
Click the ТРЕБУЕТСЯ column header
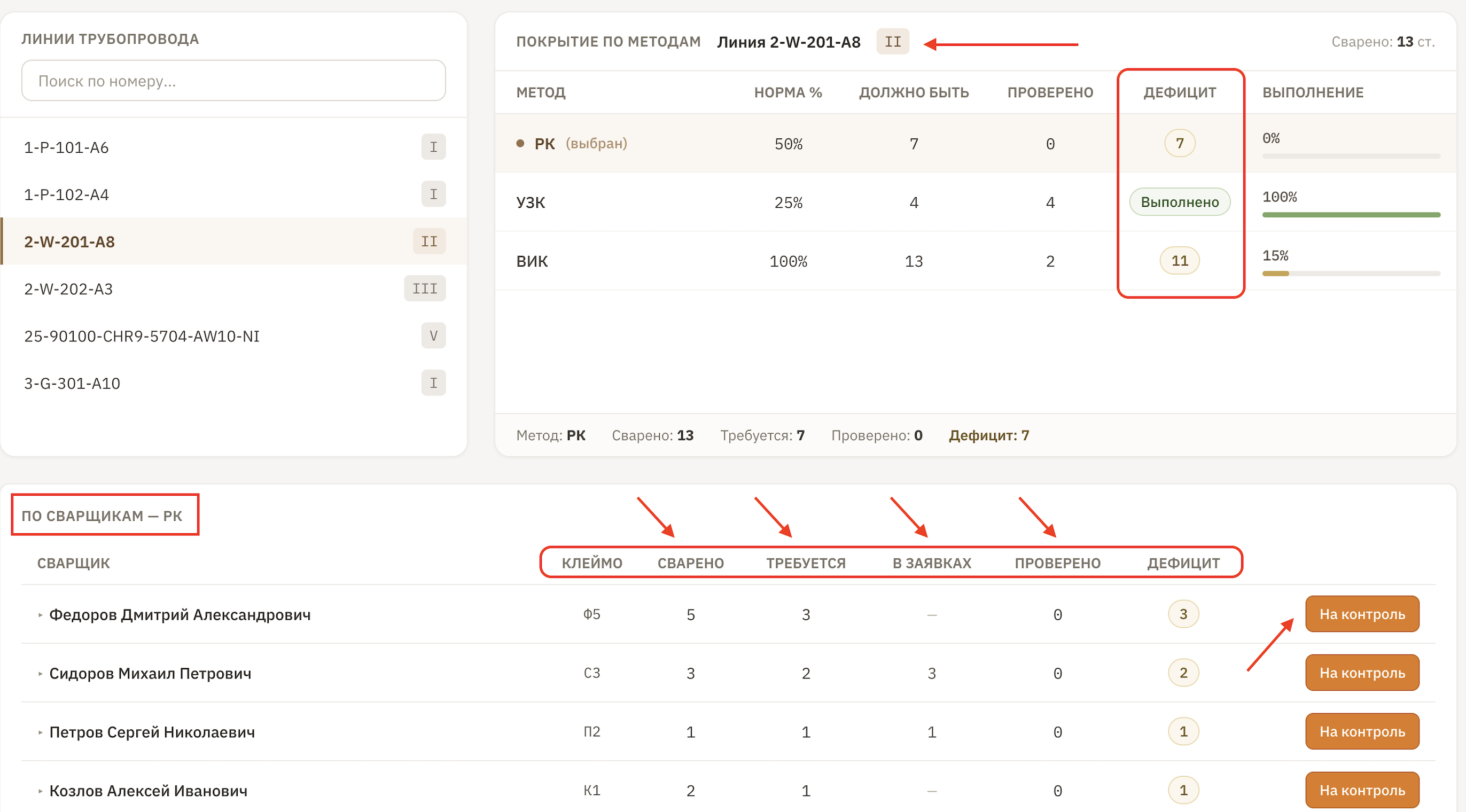(806, 564)
